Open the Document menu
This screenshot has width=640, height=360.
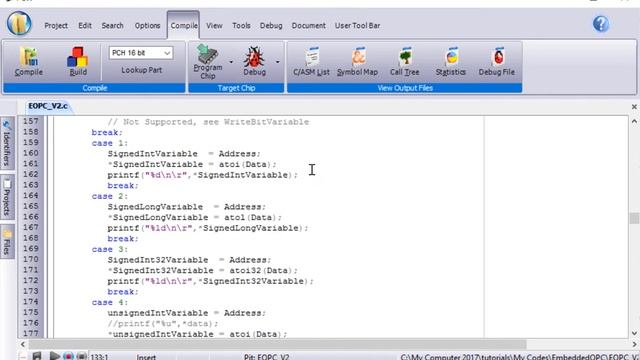309,25
